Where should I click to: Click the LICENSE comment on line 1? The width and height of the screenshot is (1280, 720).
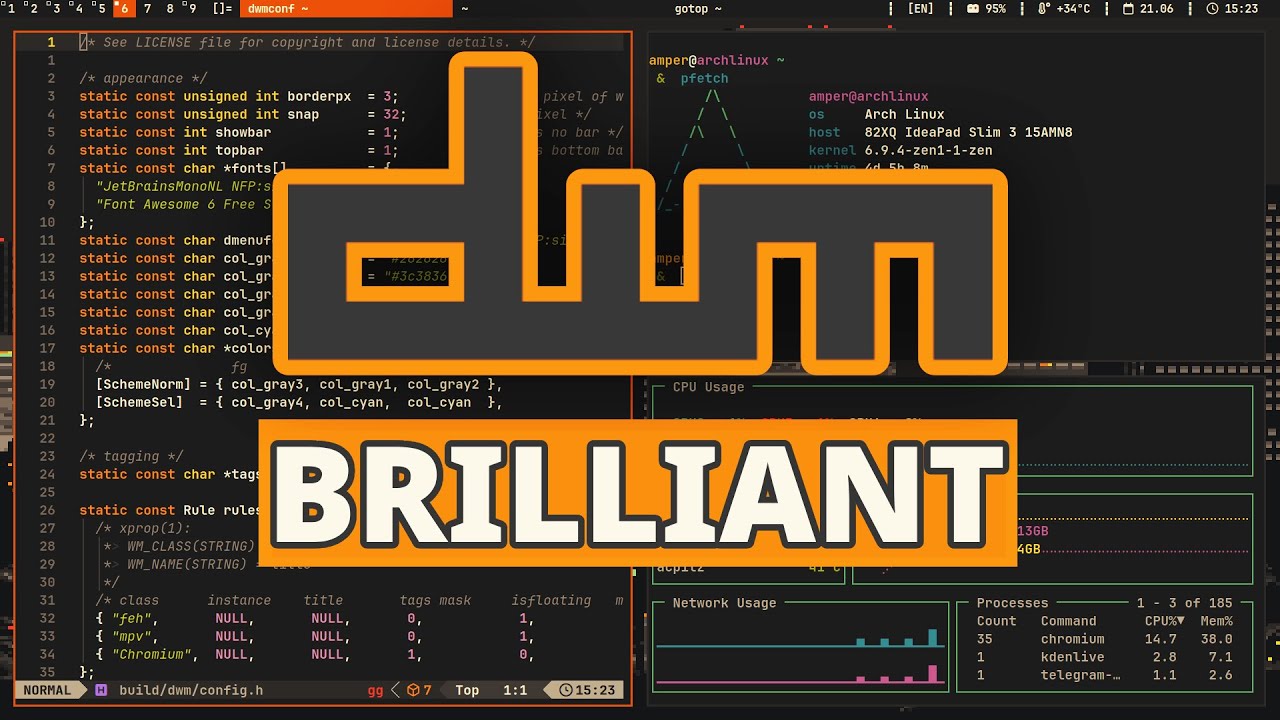pyautogui.click(x=307, y=42)
